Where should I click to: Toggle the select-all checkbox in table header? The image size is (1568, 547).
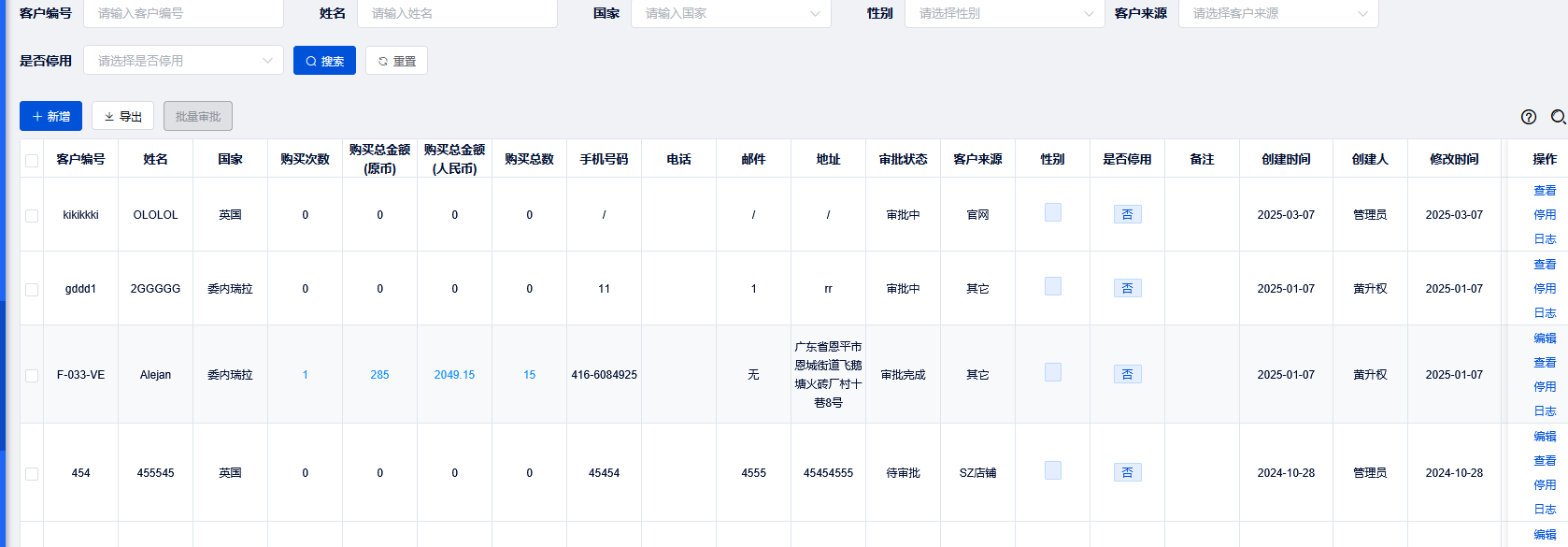pyautogui.click(x=32, y=161)
